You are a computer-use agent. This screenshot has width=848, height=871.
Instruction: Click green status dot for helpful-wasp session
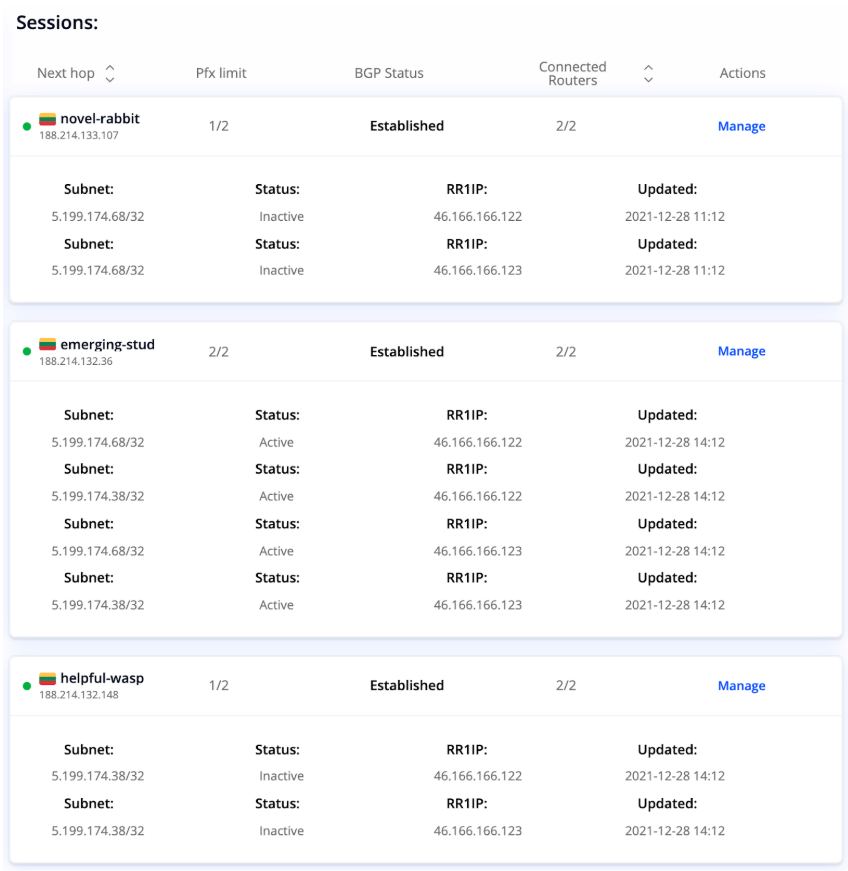(x=27, y=686)
